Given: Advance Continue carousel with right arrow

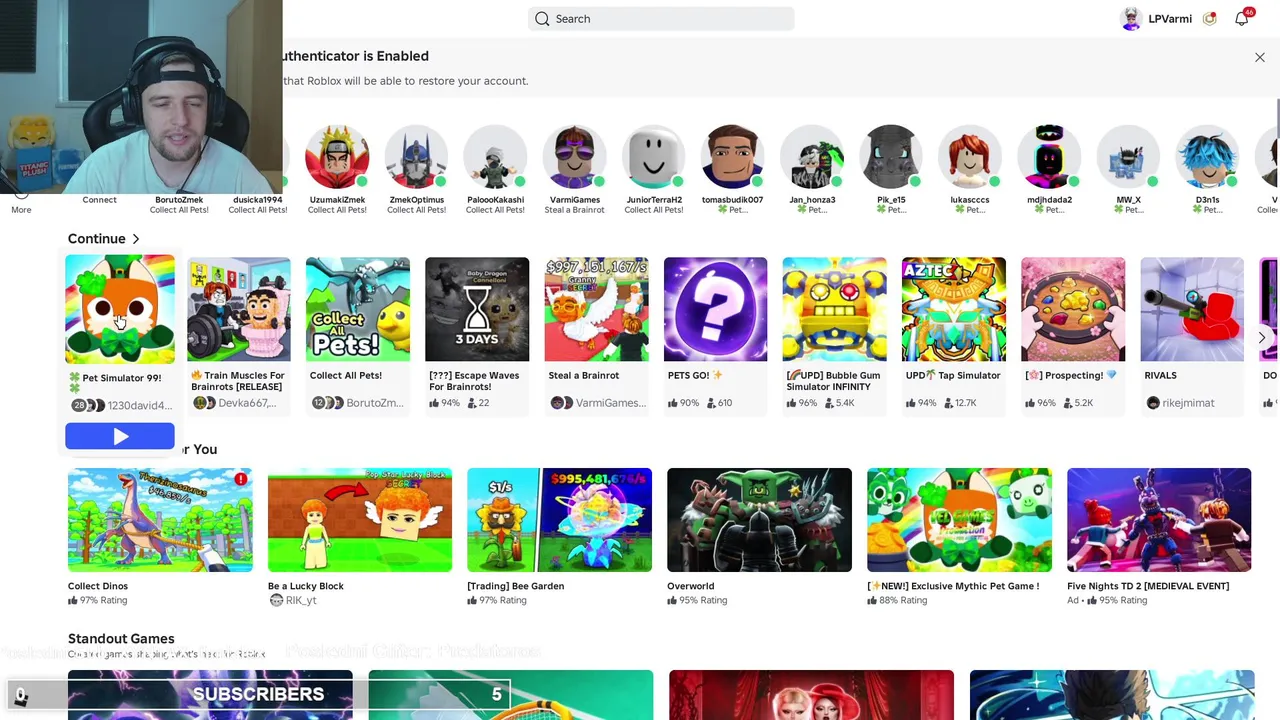Looking at the screenshot, I should pos(1262,338).
